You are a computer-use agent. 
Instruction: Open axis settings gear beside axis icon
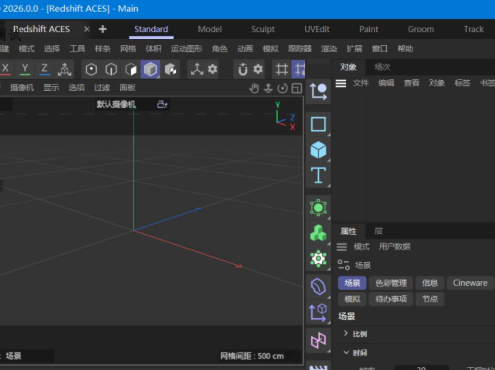click(212, 69)
